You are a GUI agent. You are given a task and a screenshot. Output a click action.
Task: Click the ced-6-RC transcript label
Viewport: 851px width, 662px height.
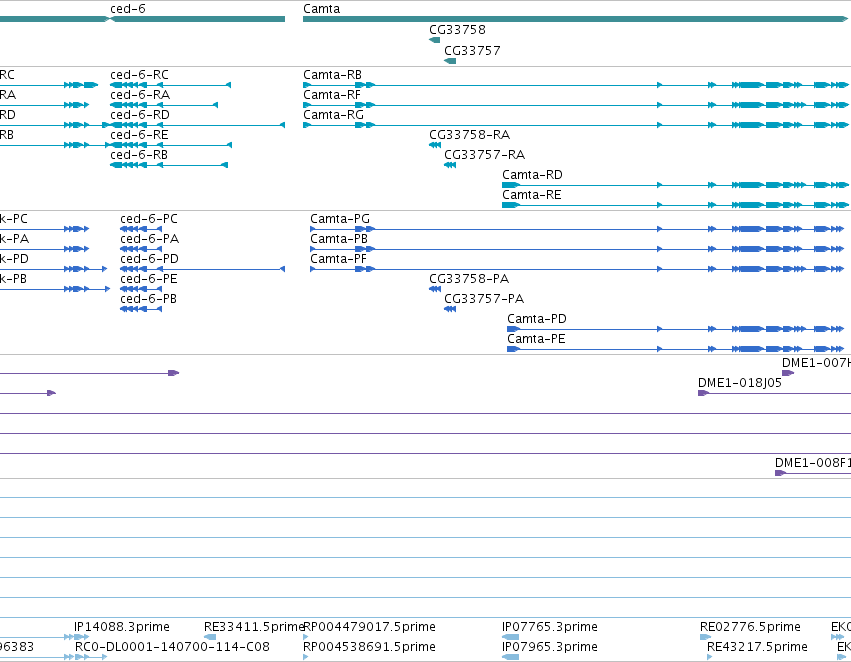point(139,74)
